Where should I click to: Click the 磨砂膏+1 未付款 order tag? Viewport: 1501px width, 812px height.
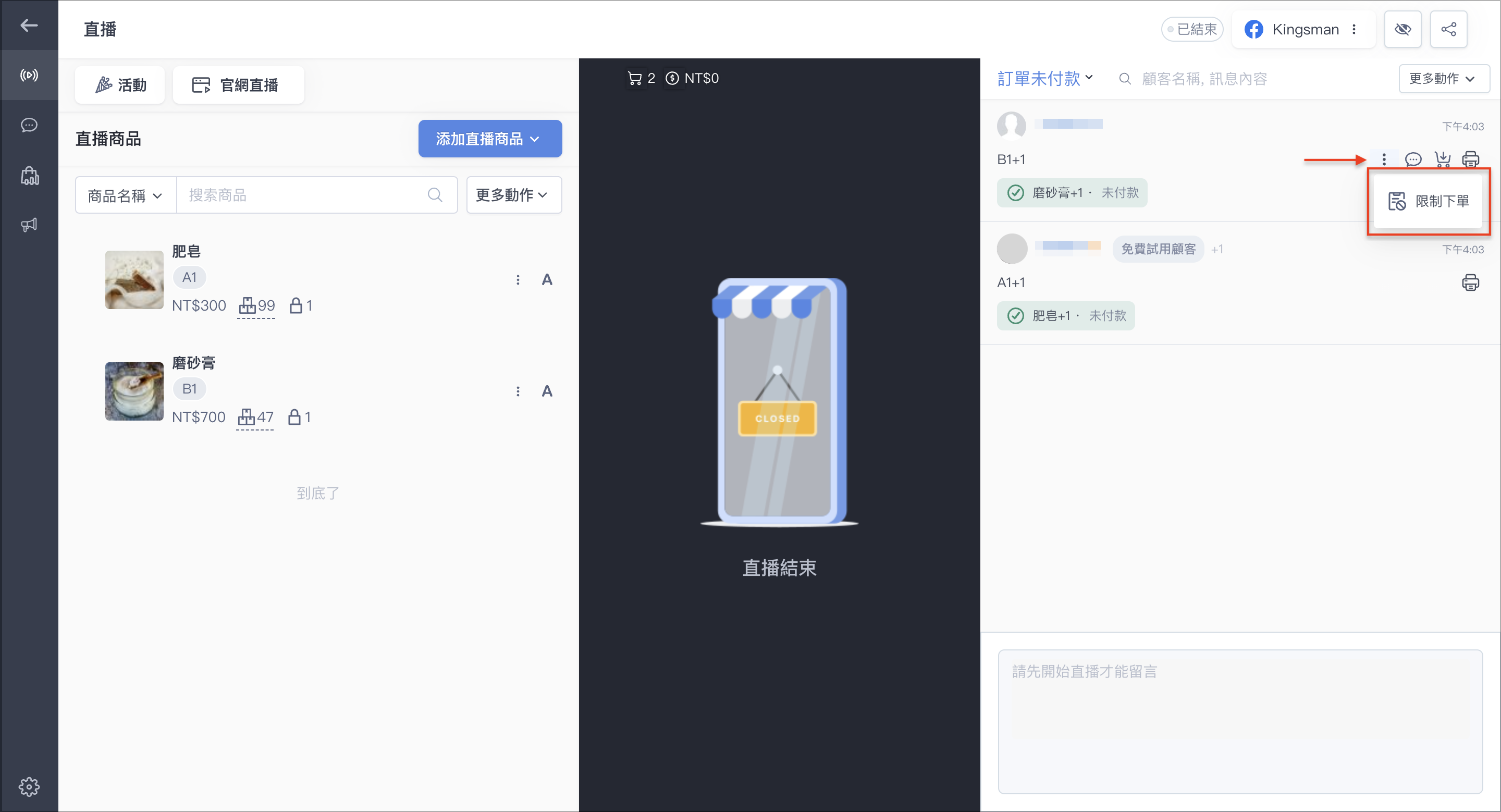(x=1072, y=193)
